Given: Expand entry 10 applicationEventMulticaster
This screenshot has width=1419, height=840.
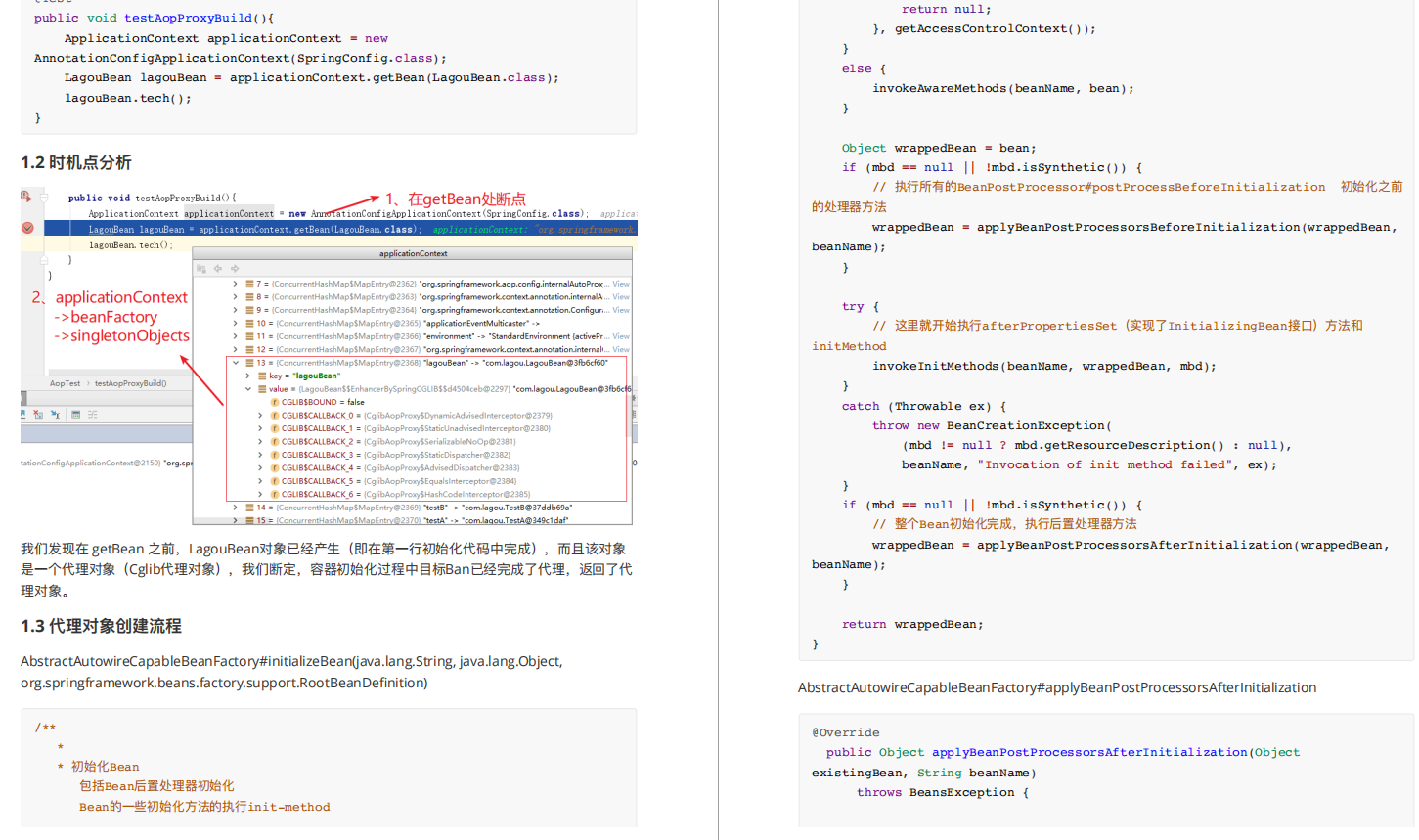Looking at the screenshot, I should pyautogui.click(x=236, y=323).
